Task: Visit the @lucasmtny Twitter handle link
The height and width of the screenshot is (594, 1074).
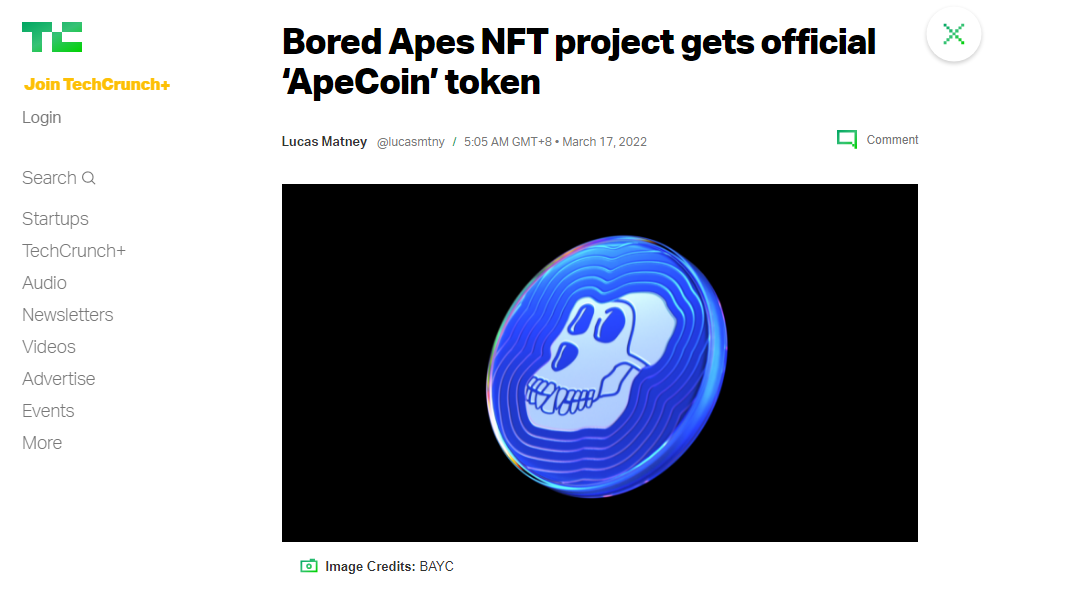Action: [x=410, y=142]
